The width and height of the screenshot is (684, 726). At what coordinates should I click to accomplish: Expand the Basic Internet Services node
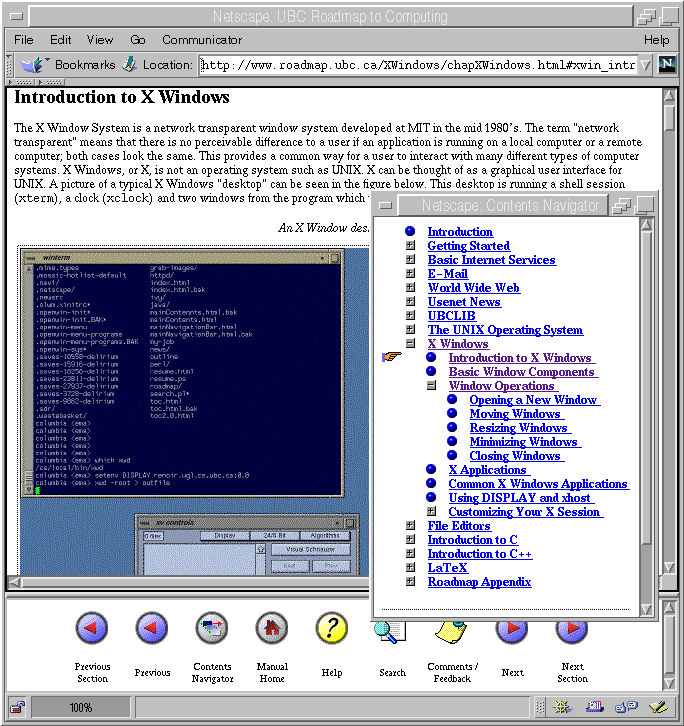pyautogui.click(x=410, y=259)
